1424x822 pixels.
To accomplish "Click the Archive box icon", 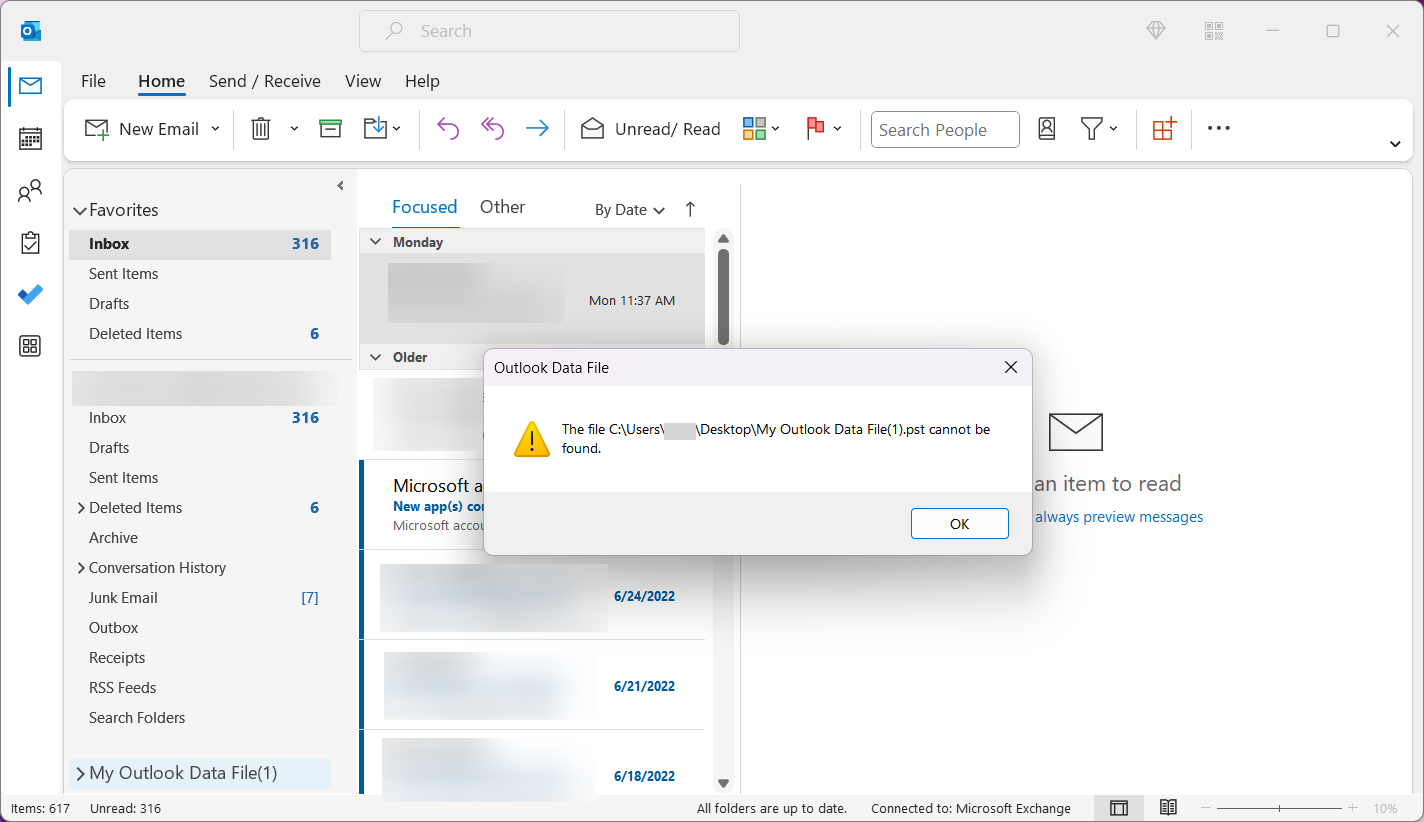I will coord(330,129).
